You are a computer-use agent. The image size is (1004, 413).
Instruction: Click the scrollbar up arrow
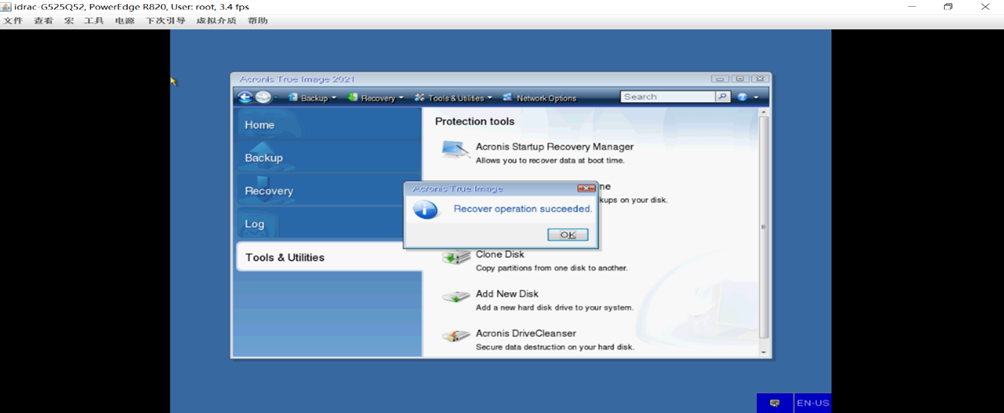pyautogui.click(x=763, y=112)
